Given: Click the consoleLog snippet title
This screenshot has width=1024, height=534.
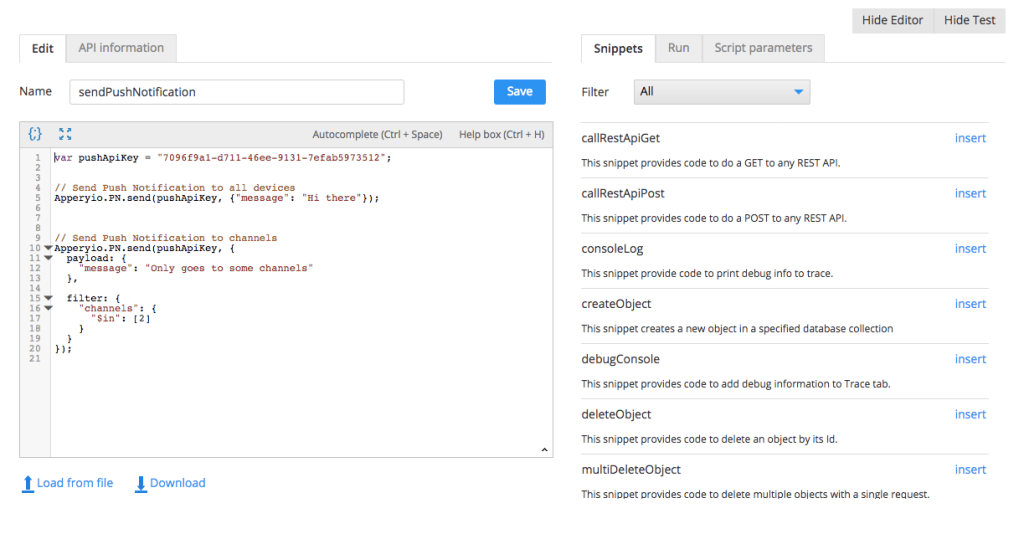Looking at the screenshot, I should click(612, 249).
